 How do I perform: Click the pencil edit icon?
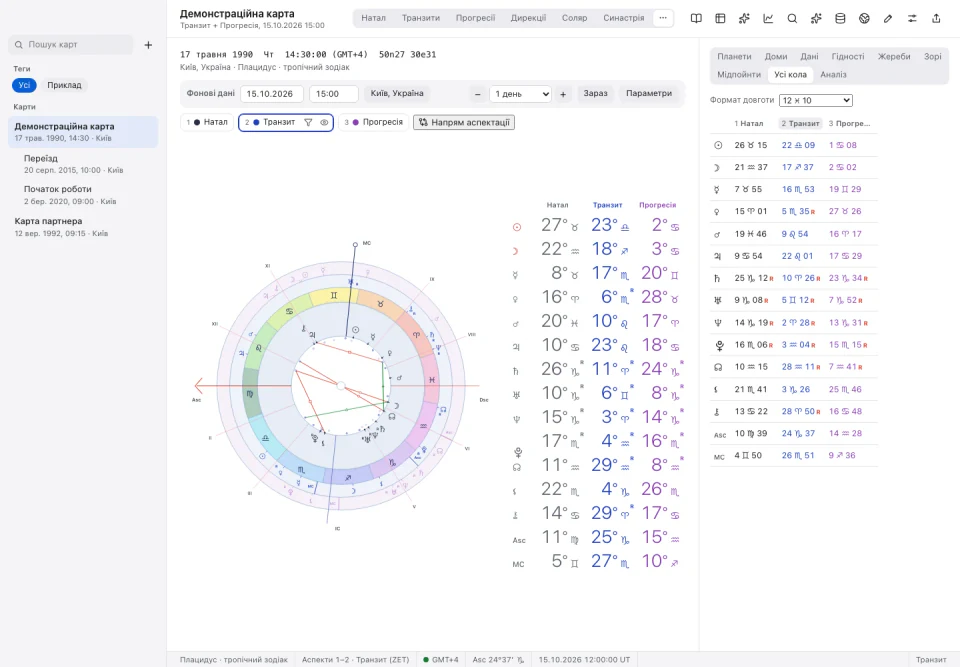888,18
